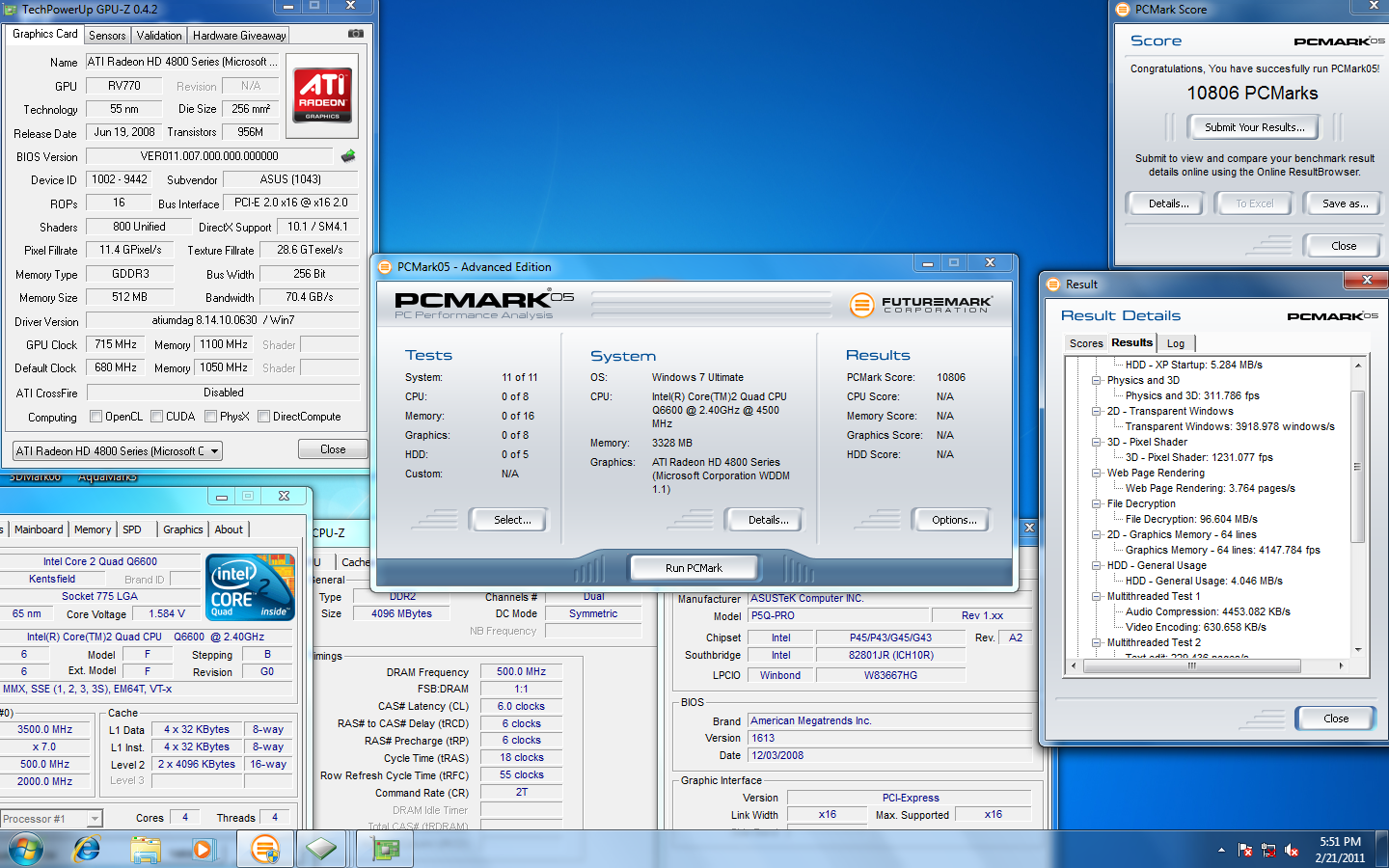
Task: Launch Internet Explorer from the taskbar
Action: coord(87,850)
